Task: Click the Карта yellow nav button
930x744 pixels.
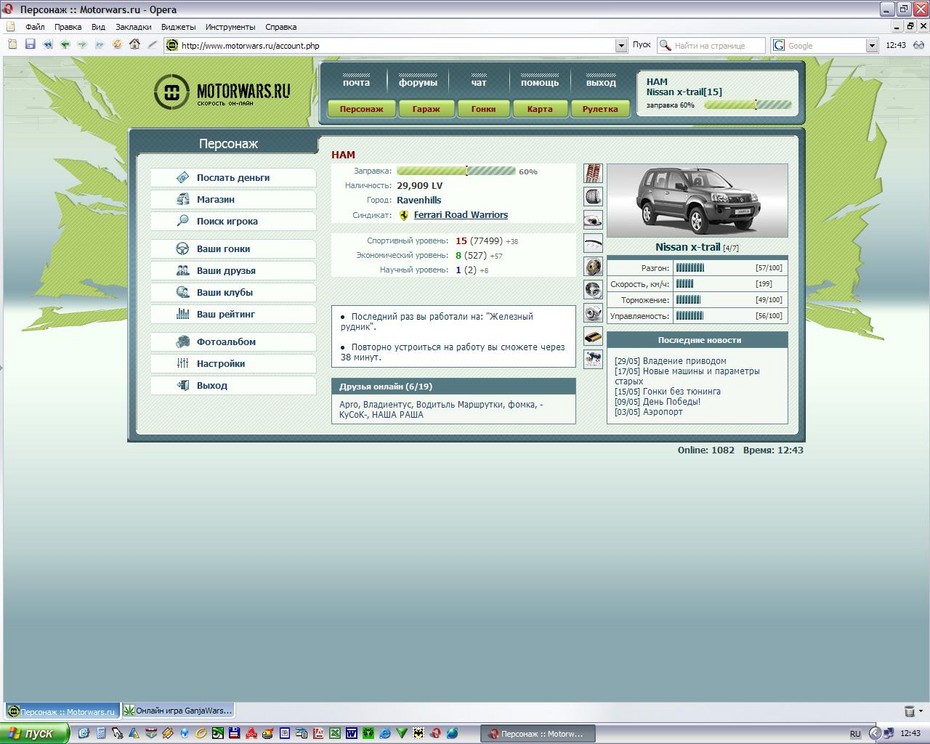Action: pyautogui.click(x=540, y=109)
